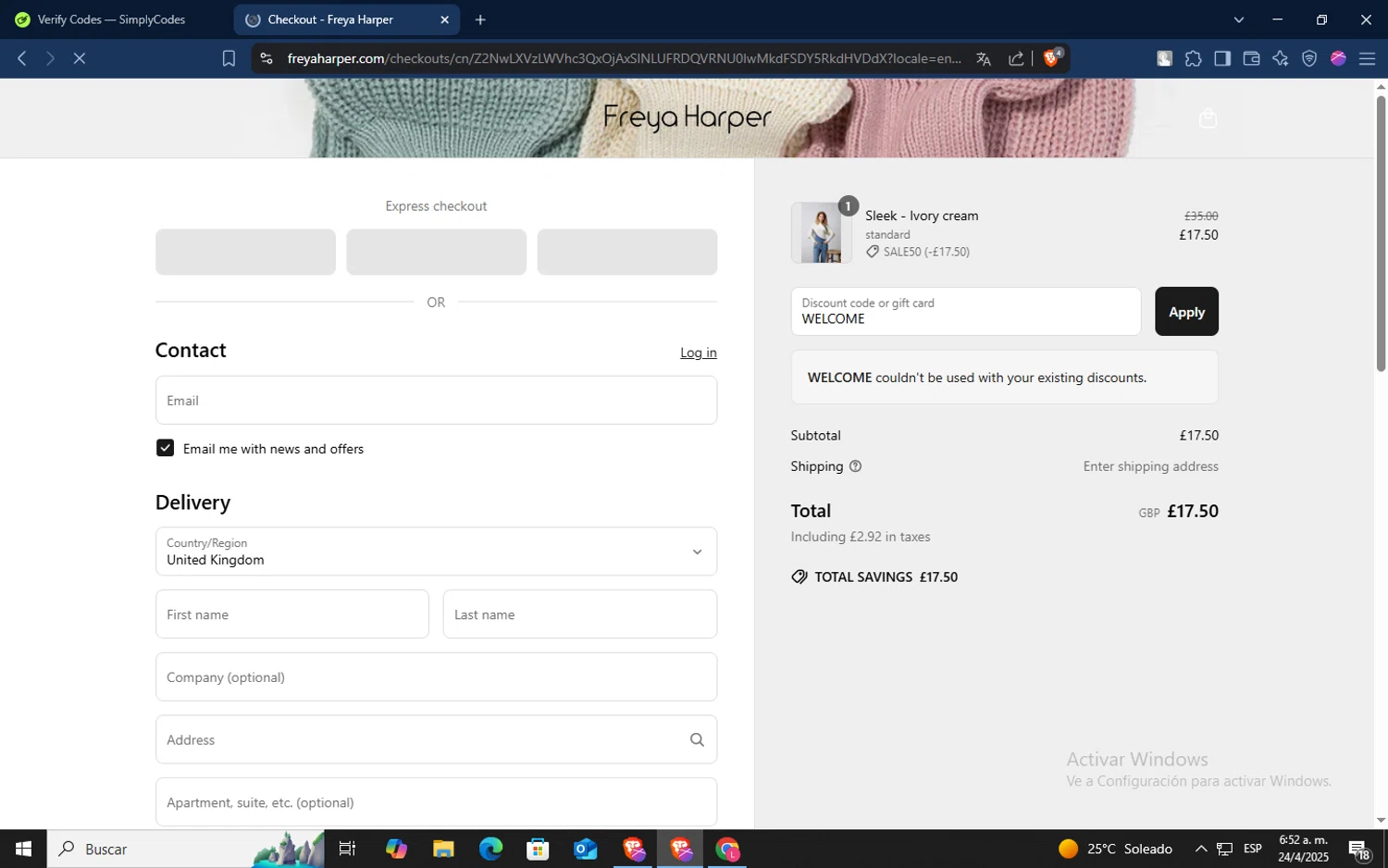Open the taskbar clock and date

click(1304, 849)
